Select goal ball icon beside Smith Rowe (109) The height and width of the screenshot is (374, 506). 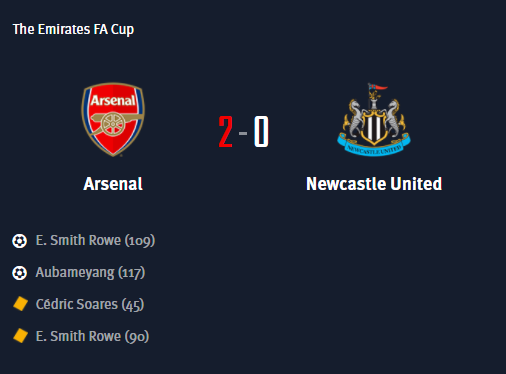[20, 241]
